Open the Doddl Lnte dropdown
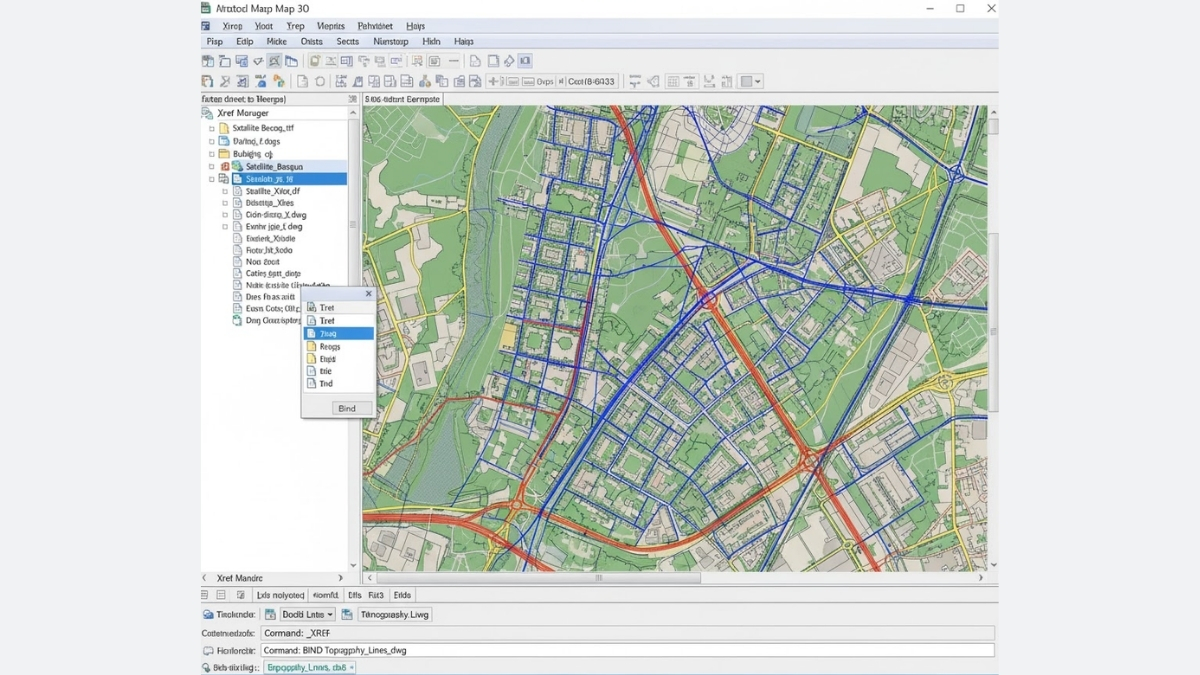Image resolution: width=1200 pixels, height=675 pixels. (307, 614)
